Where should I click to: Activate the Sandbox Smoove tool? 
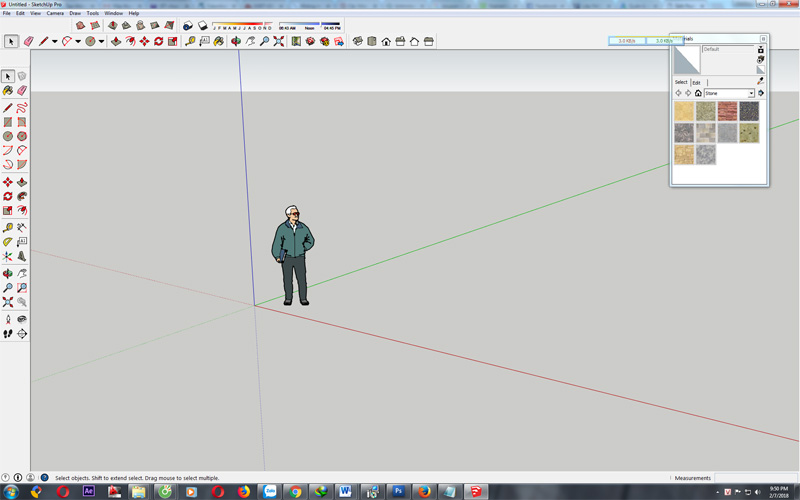pyautogui.click(x=113, y=26)
